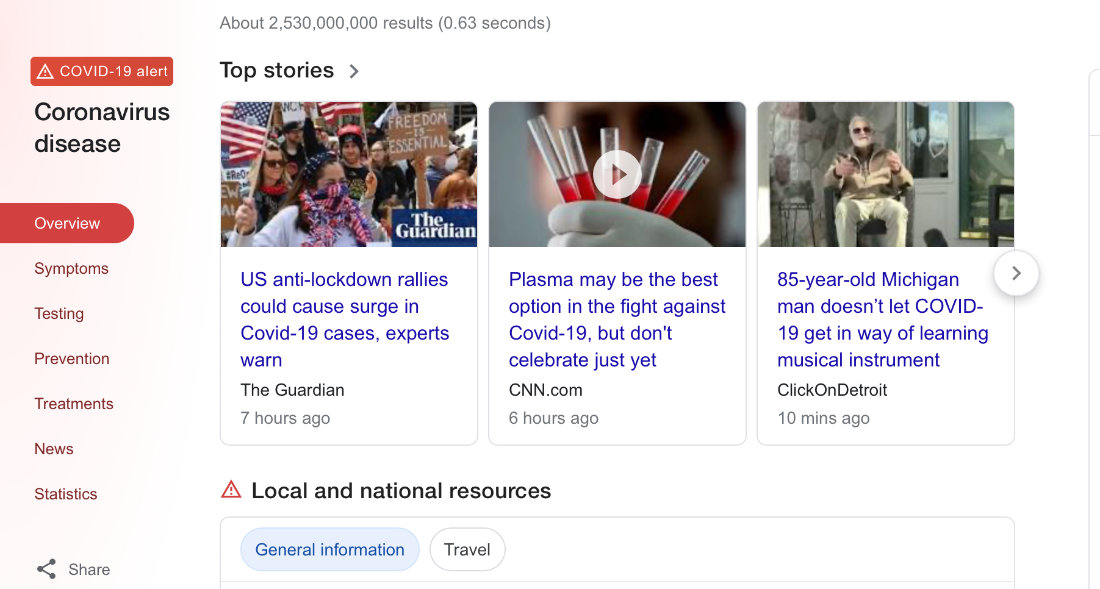Open the Top stories heading link

coord(276,71)
